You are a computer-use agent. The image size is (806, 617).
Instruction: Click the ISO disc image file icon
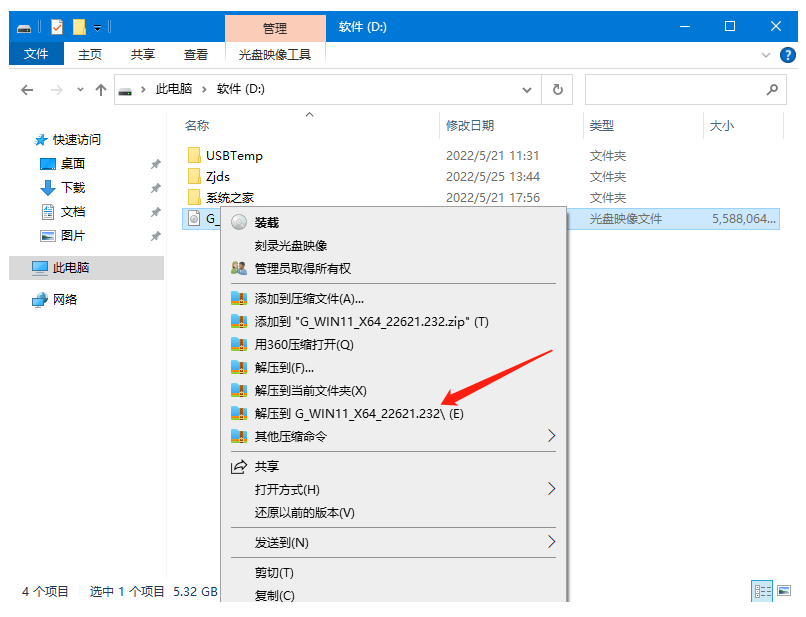pyautogui.click(x=194, y=219)
